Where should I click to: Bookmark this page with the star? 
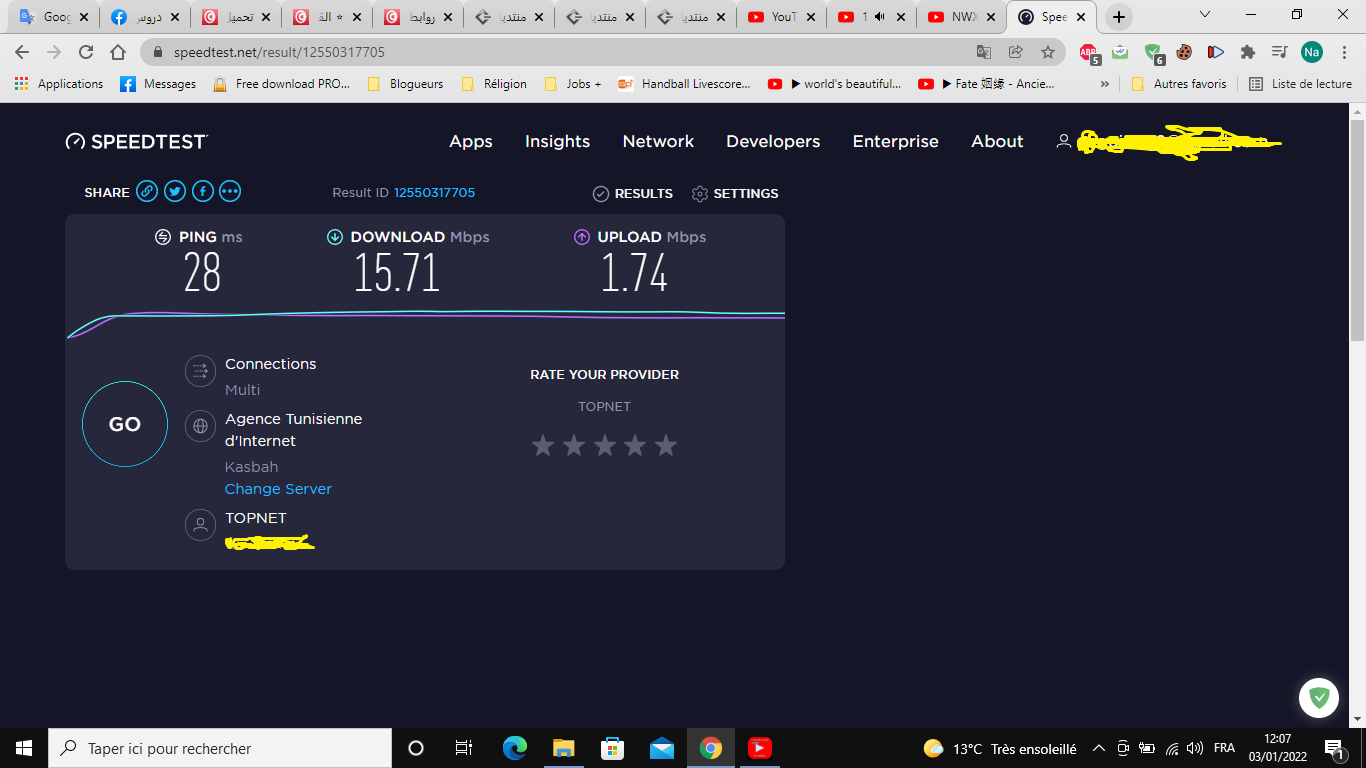[x=1047, y=52]
